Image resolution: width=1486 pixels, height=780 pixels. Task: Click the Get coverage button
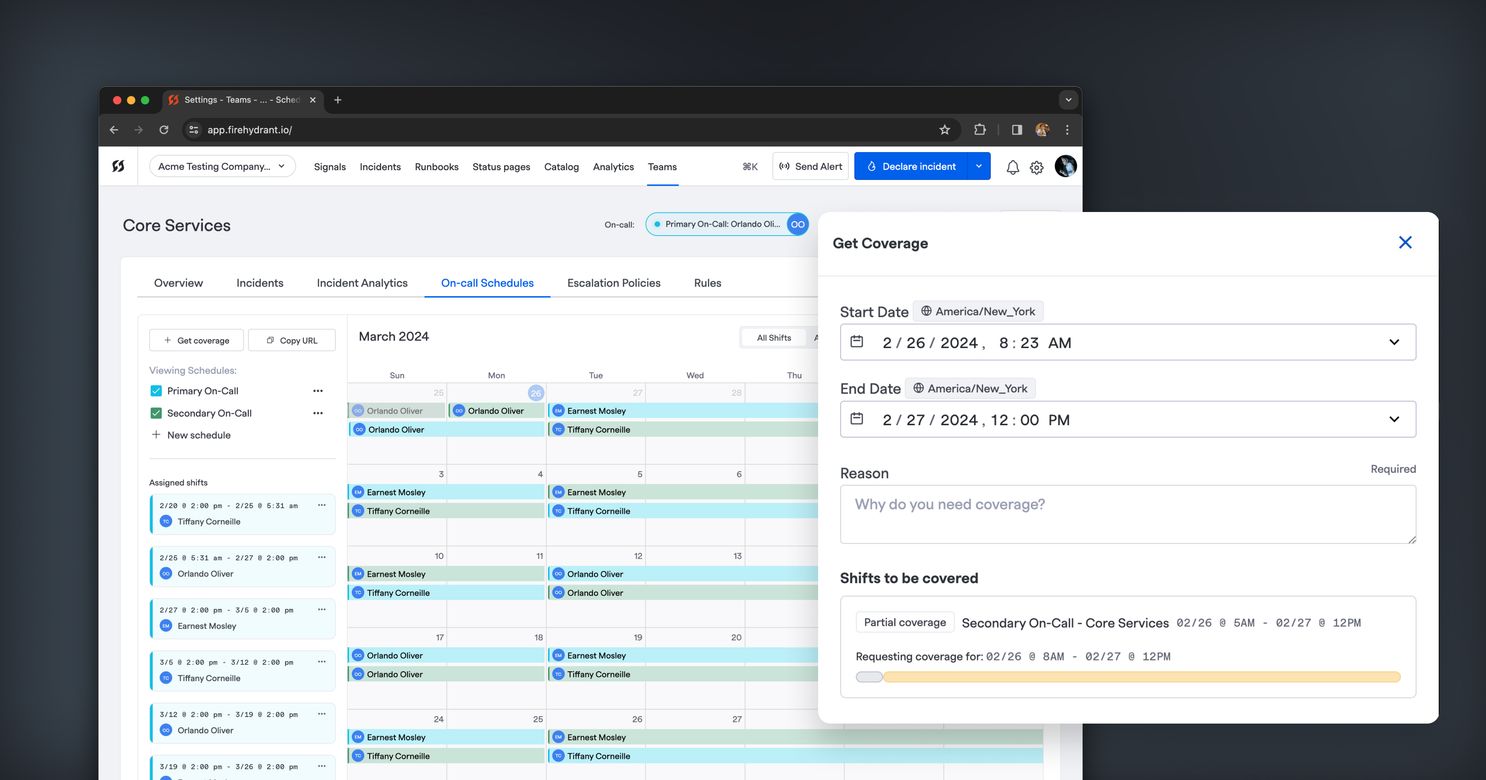click(x=196, y=340)
